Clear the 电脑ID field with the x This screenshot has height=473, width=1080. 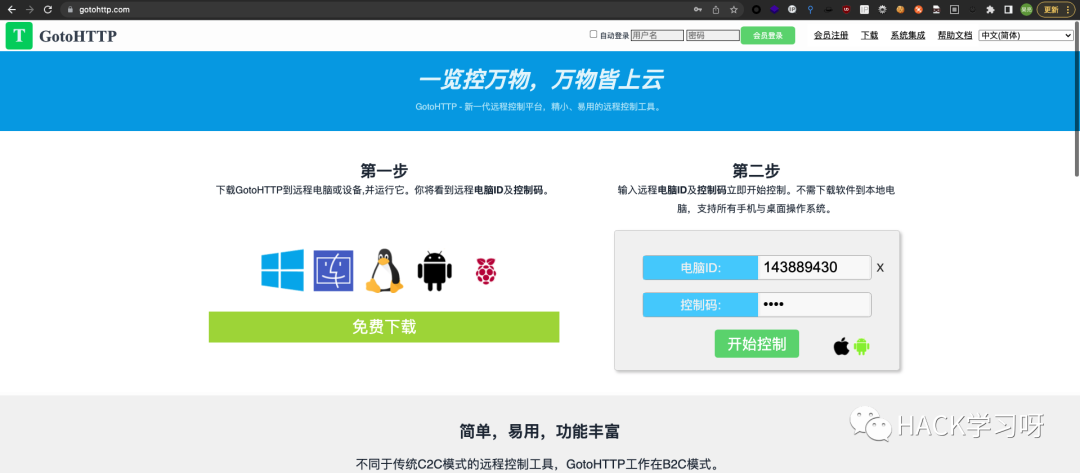(x=880, y=268)
